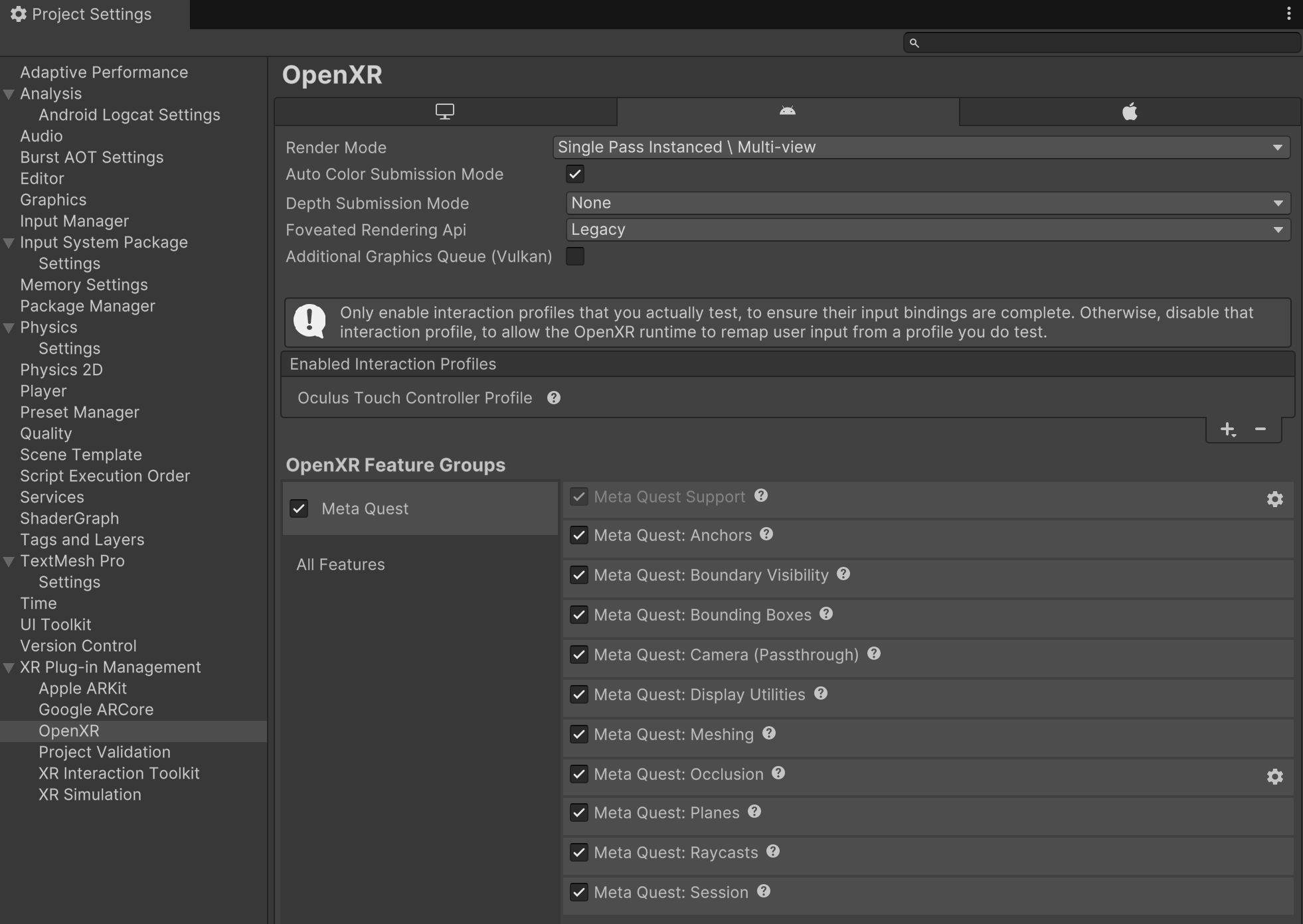Disable Meta Quest Boundary Visibility feature
Viewport: 1303px width, 924px height.
click(578, 575)
